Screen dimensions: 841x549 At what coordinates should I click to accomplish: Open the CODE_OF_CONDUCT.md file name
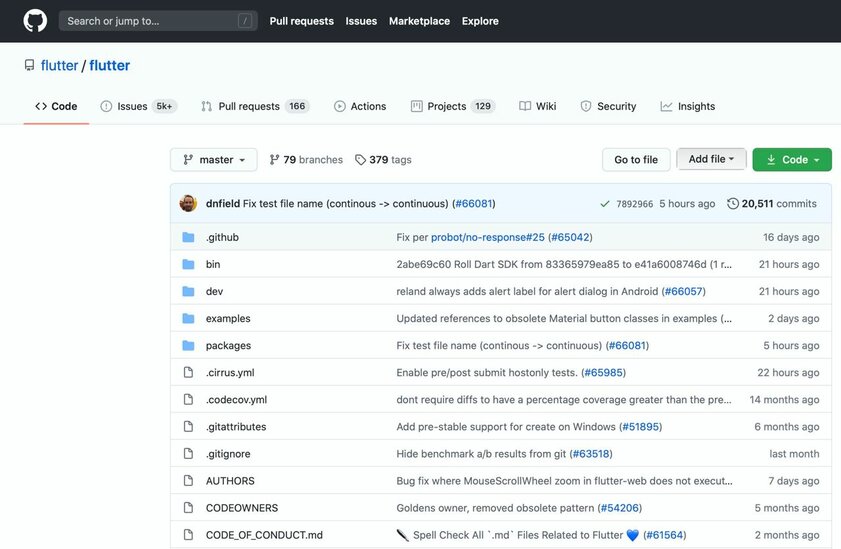(264, 535)
